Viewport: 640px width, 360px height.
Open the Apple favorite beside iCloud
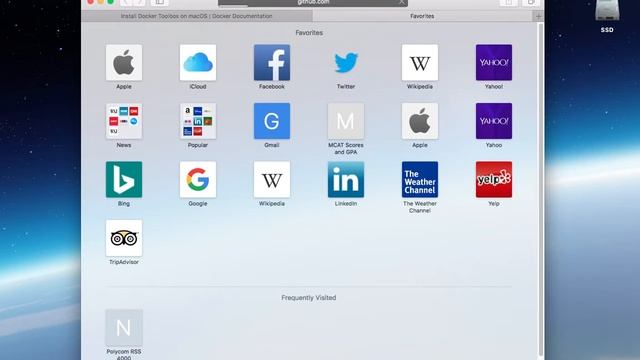coord(124,62)
